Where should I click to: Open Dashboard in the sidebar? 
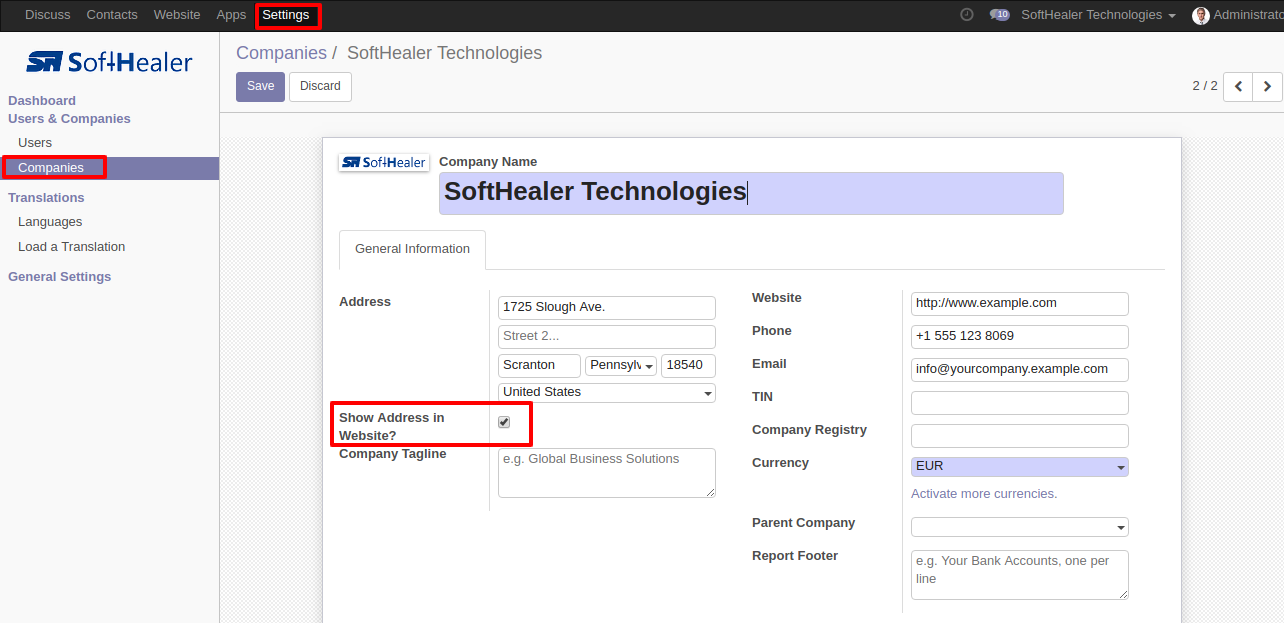pos(42,101)
